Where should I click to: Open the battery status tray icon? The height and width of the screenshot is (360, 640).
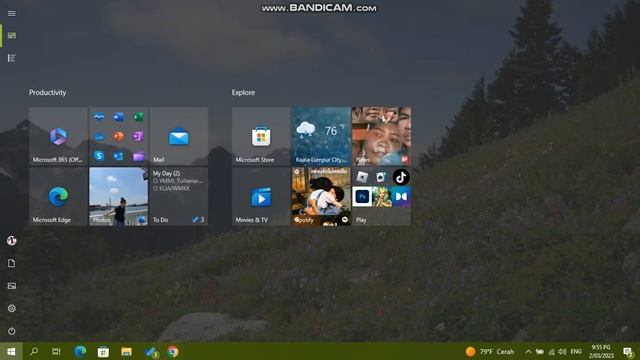pos(540,351)
